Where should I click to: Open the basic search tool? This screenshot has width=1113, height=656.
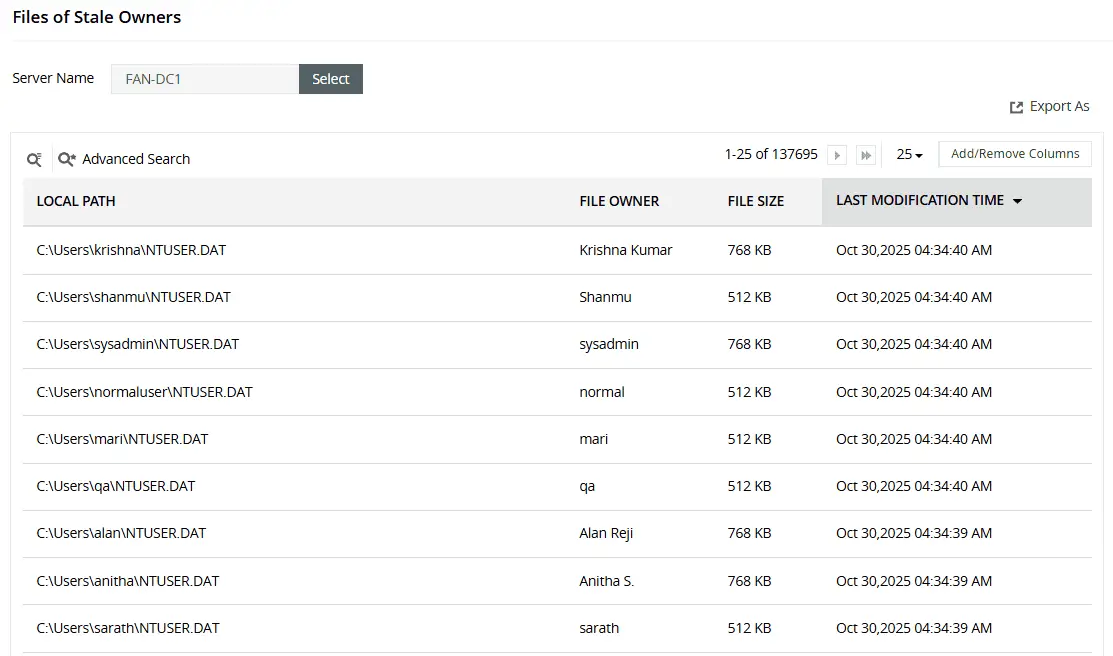(x=33, y=158)
